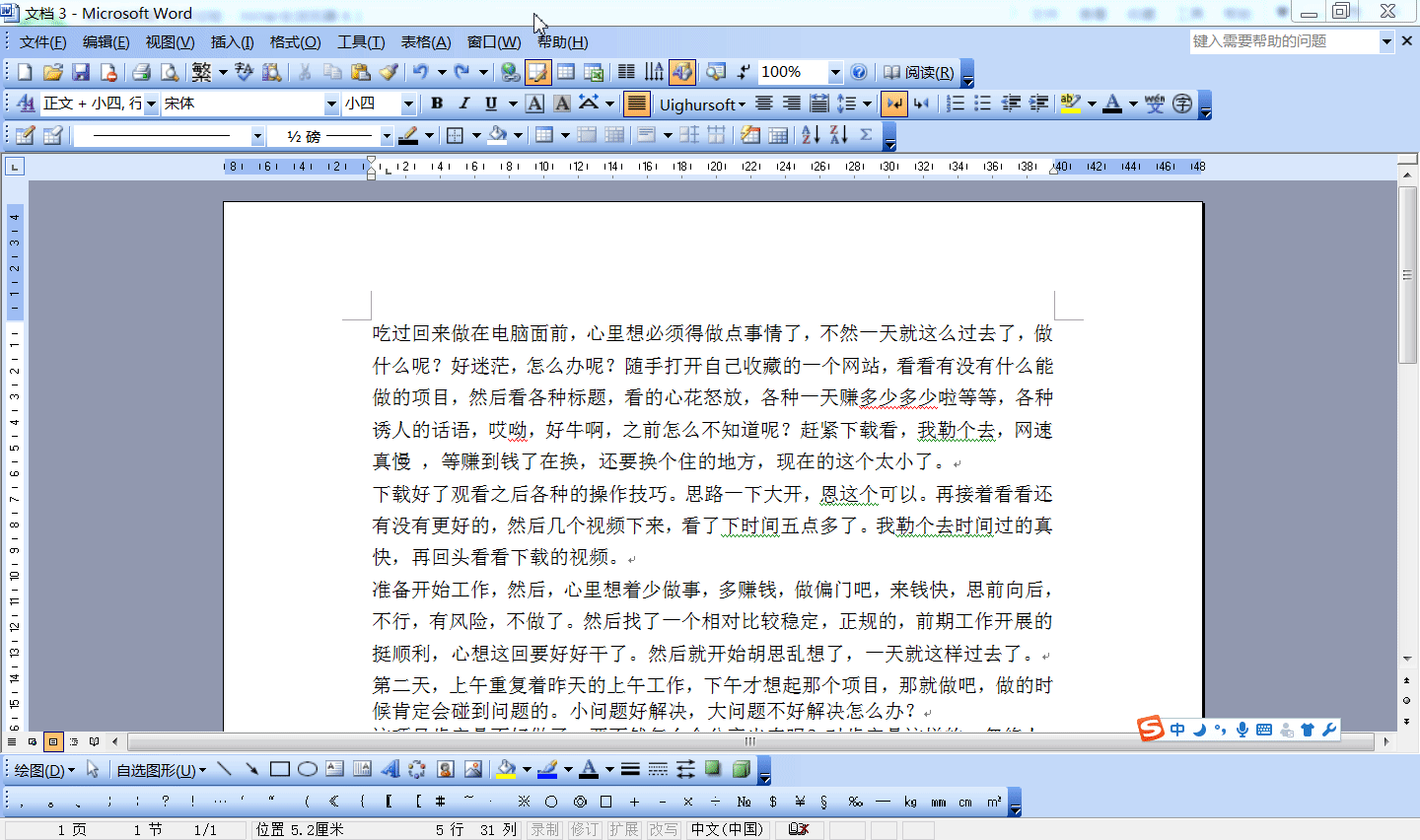
Task: Insert AutoSum sigma in table
Action: 866,135
